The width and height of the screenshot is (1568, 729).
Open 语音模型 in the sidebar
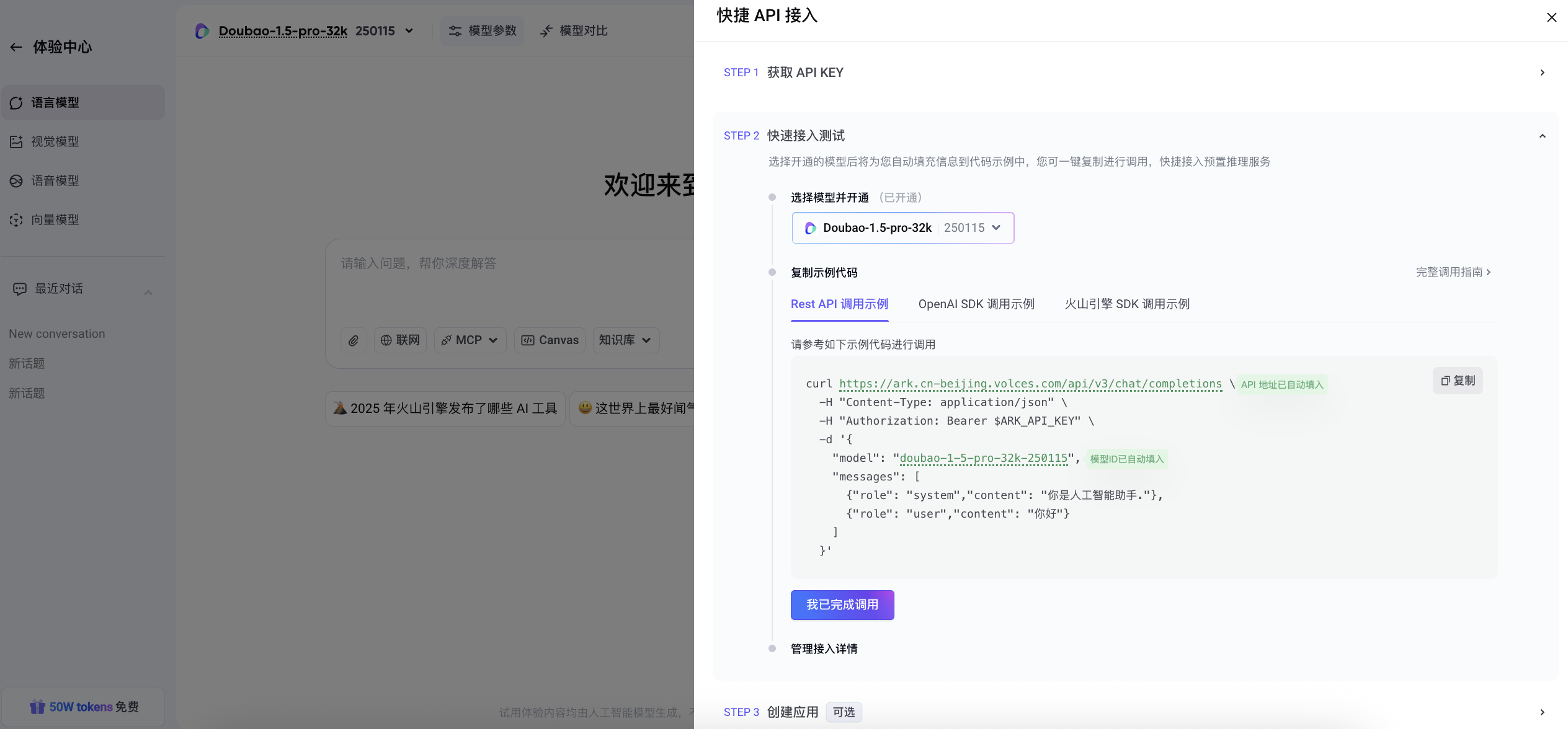point(55,181)
